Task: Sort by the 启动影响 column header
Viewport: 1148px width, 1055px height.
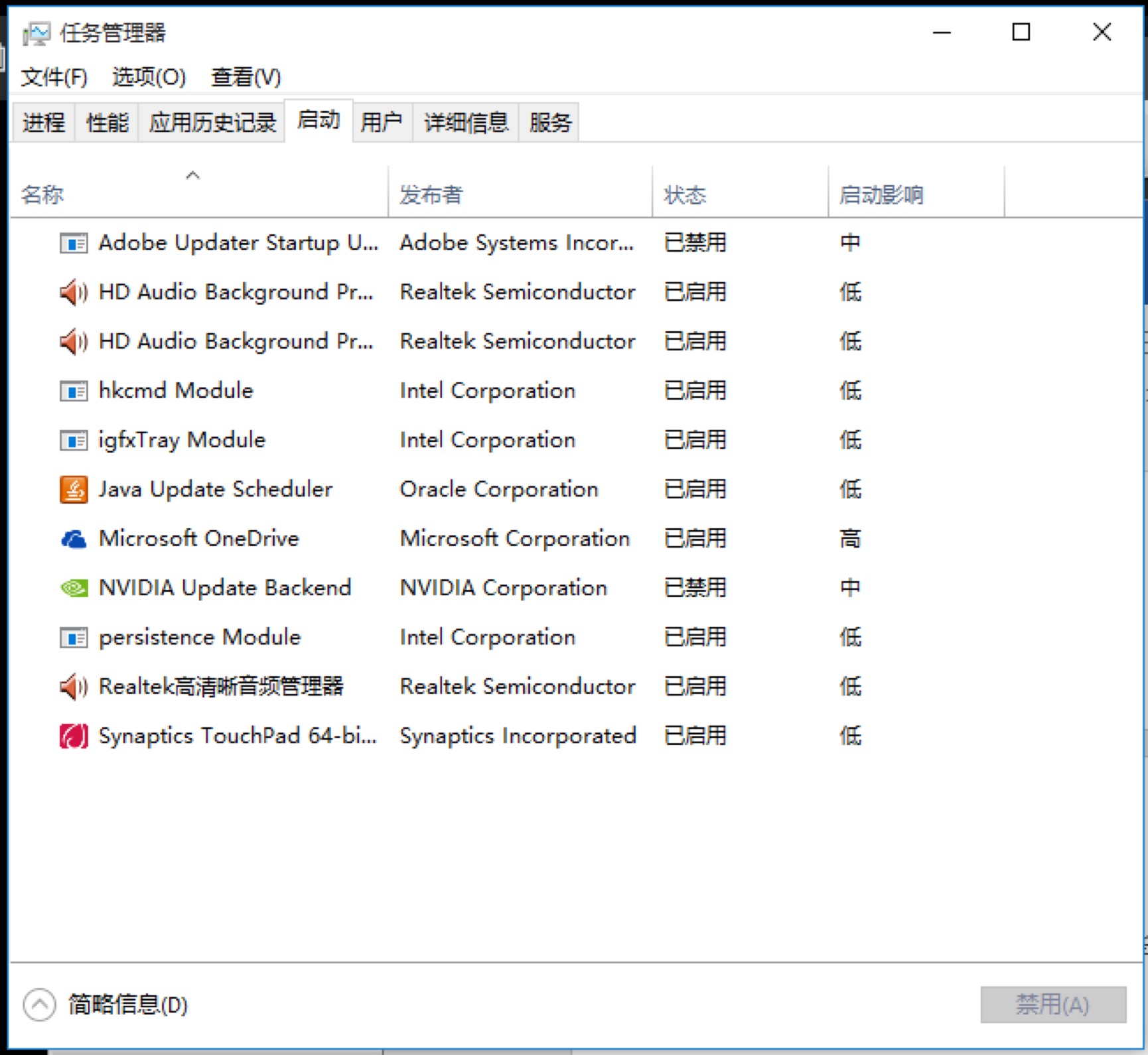Action: click(x=916, y=192)
